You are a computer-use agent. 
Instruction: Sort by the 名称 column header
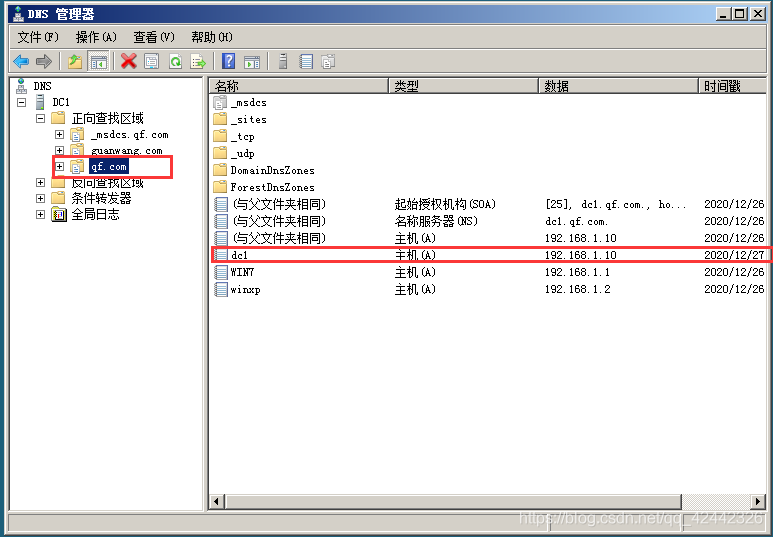pos(299,86)
